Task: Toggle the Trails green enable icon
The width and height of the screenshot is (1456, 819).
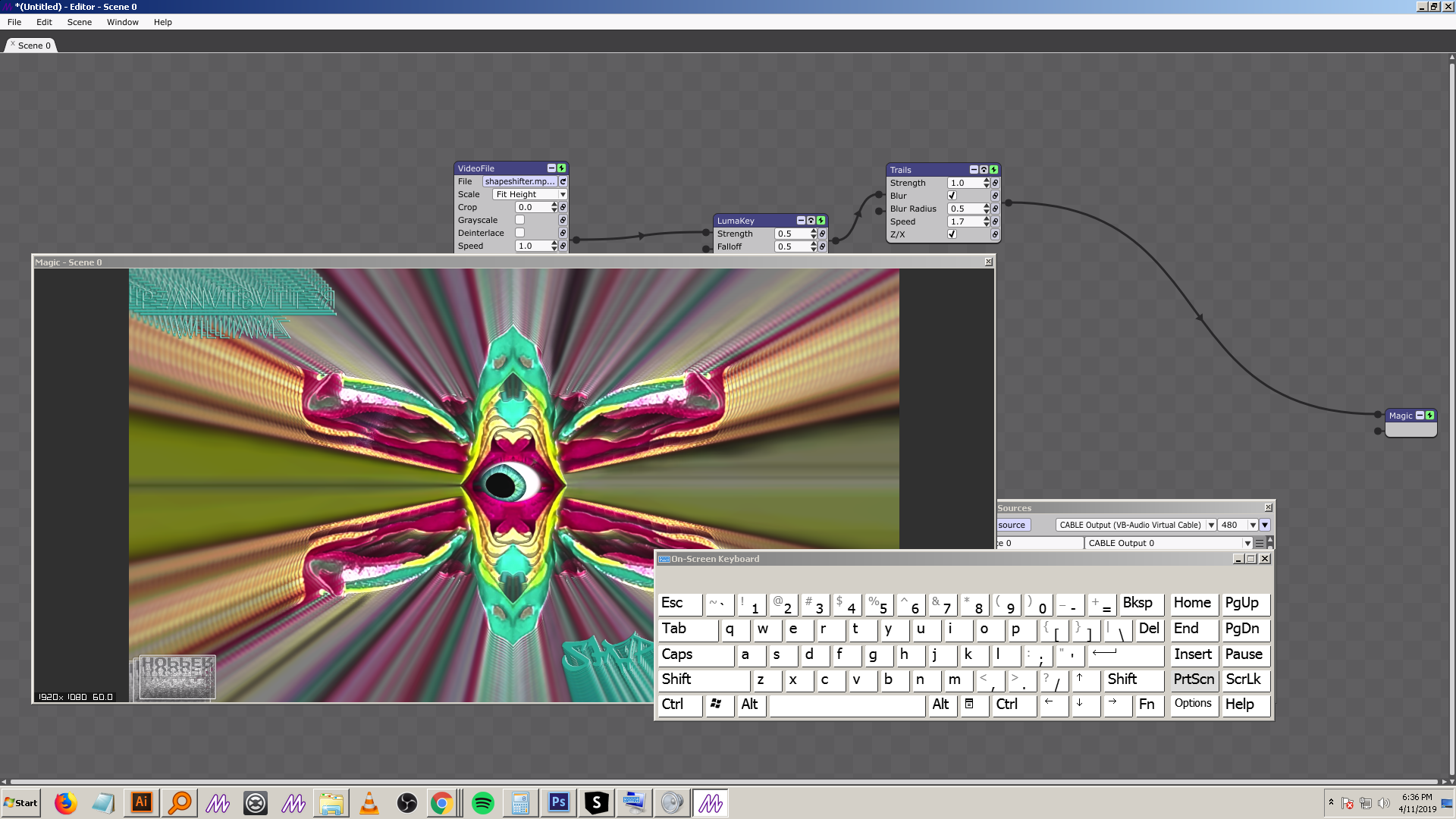Action: pos(993,170)
